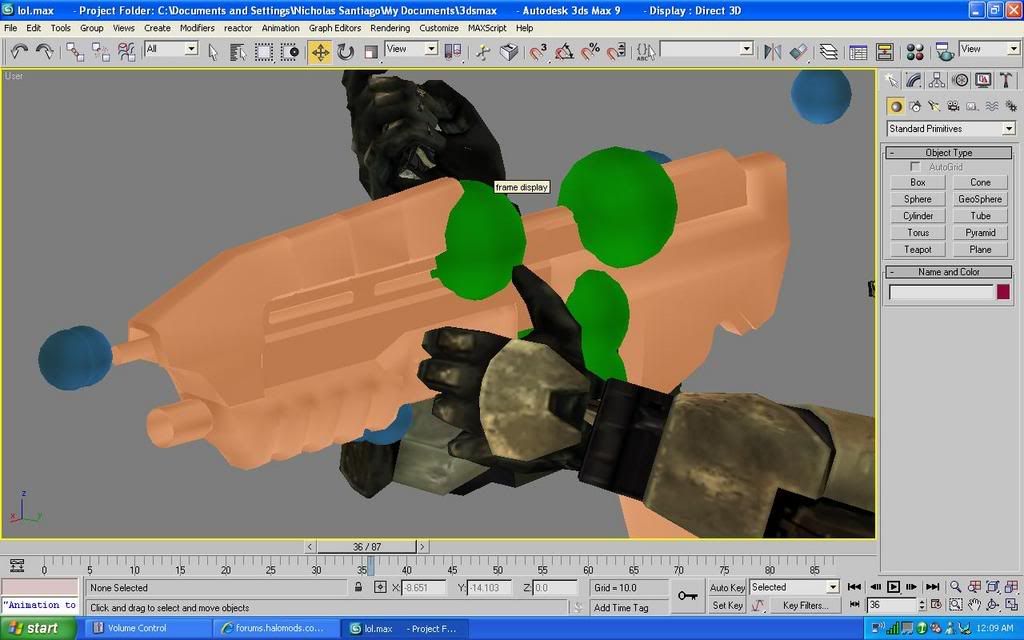Click the Pyramid primitive button

click(980, 232)
